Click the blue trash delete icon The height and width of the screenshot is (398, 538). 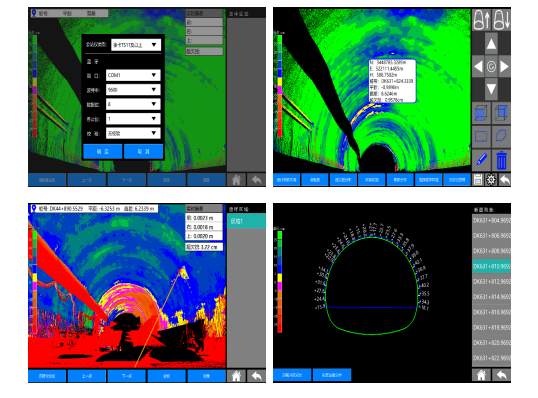501,160
